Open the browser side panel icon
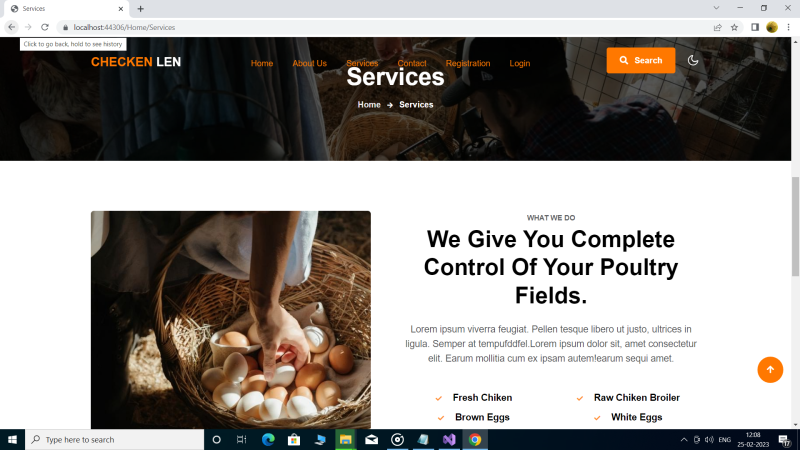Image resolution: width=800 pixels, height=450 pixels. (755, 28)
